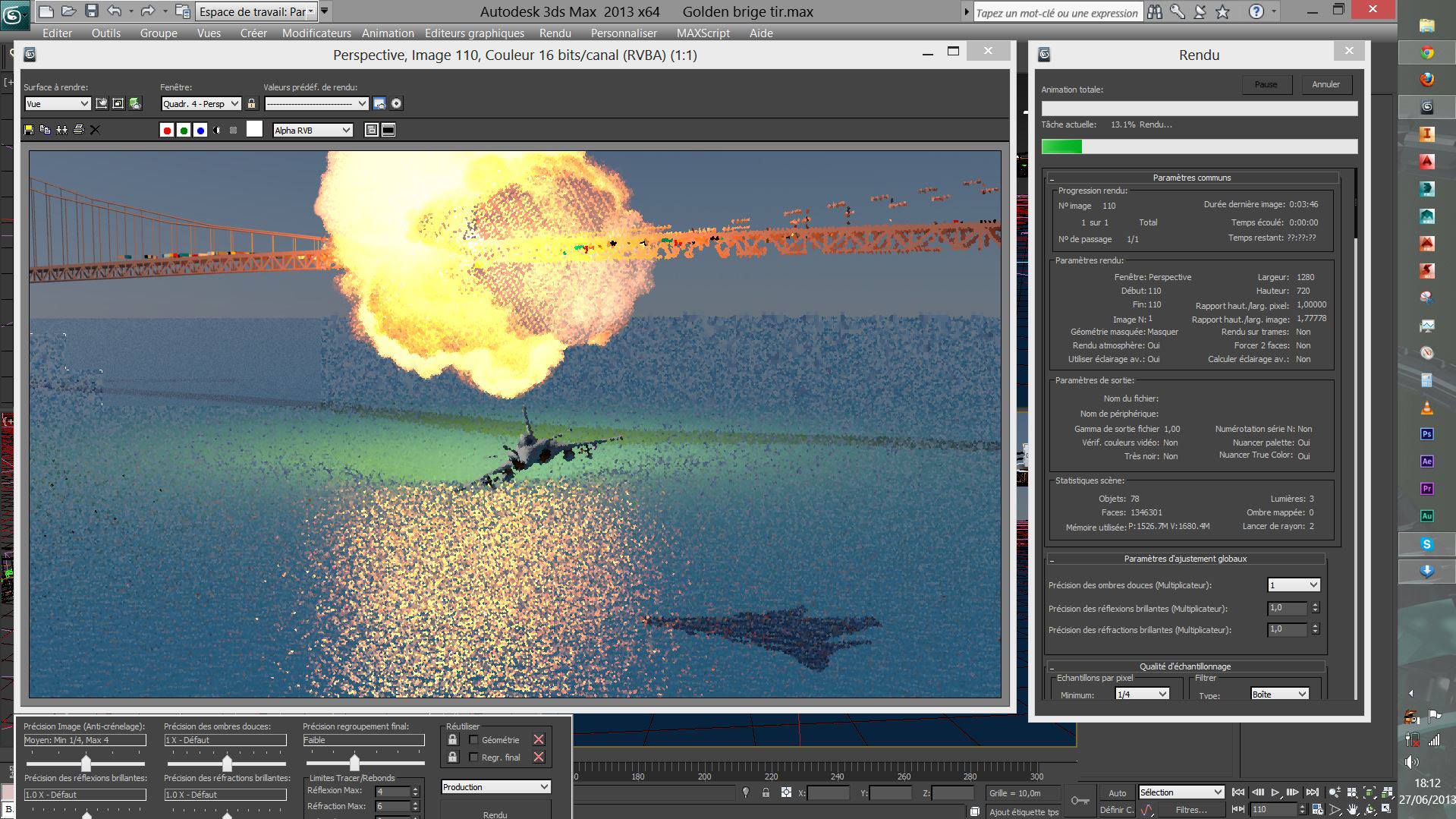Click the print image icon
Screen dimensions: 1456x819
[x=78, y=130]
